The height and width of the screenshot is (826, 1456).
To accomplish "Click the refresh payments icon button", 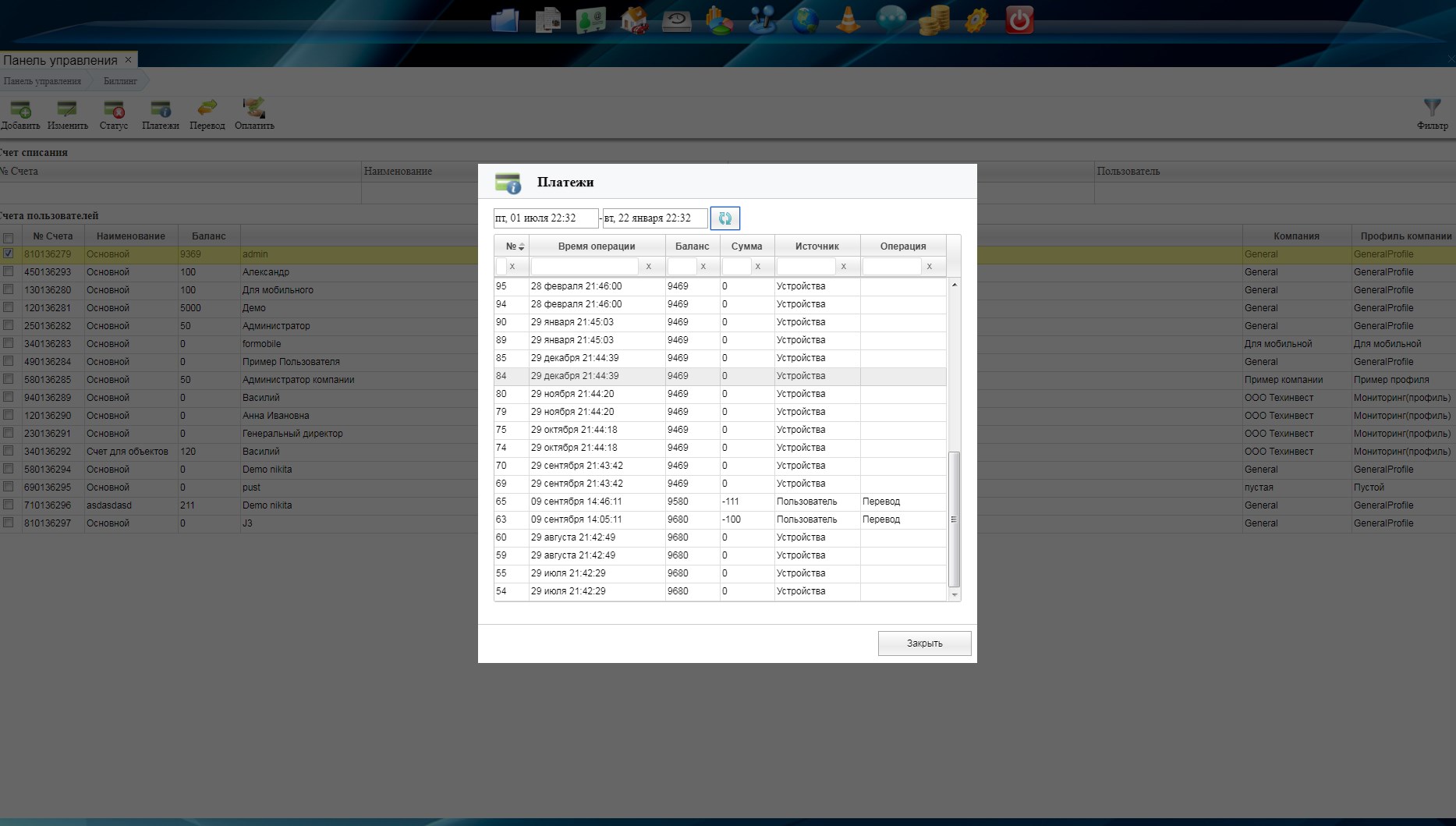I will (x=724, y=218).
